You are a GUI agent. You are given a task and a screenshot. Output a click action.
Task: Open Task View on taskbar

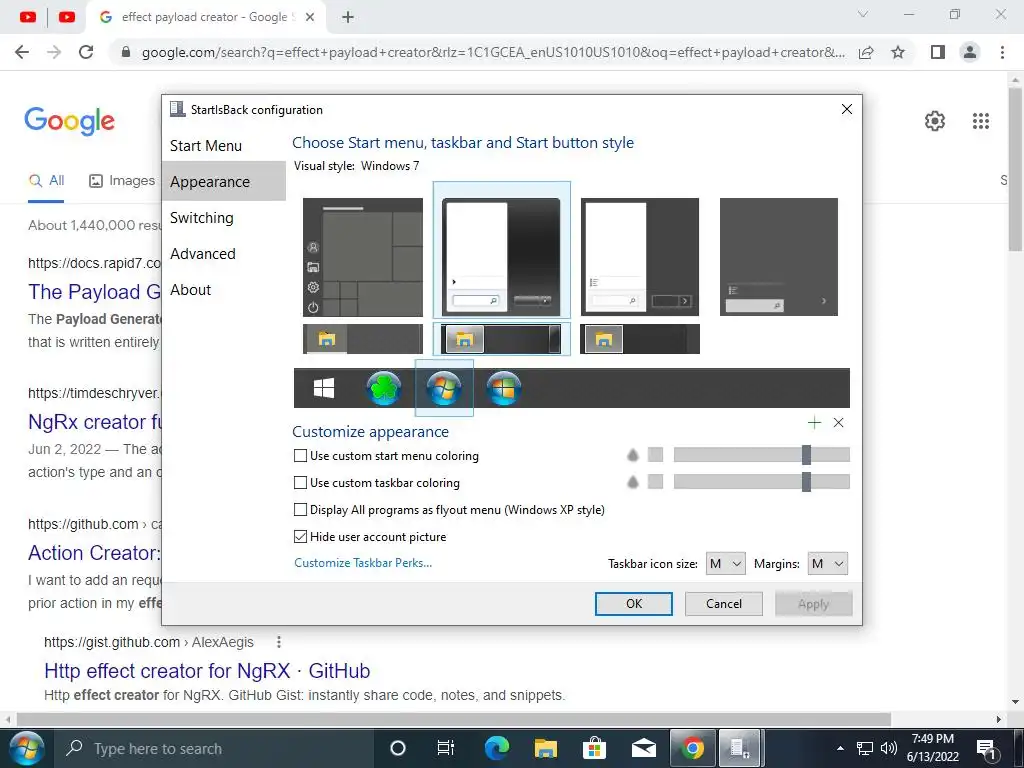[446, 748]
